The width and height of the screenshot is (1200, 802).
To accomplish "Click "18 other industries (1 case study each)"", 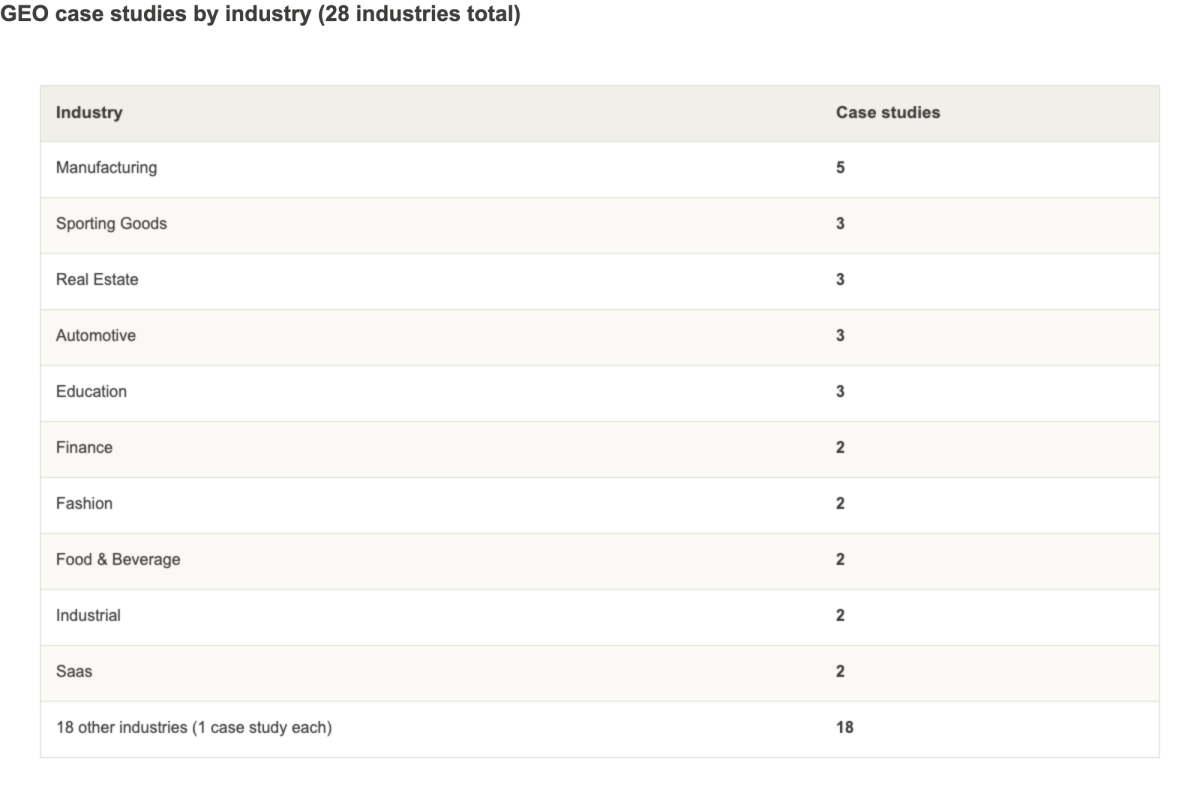I will point(194,728).
